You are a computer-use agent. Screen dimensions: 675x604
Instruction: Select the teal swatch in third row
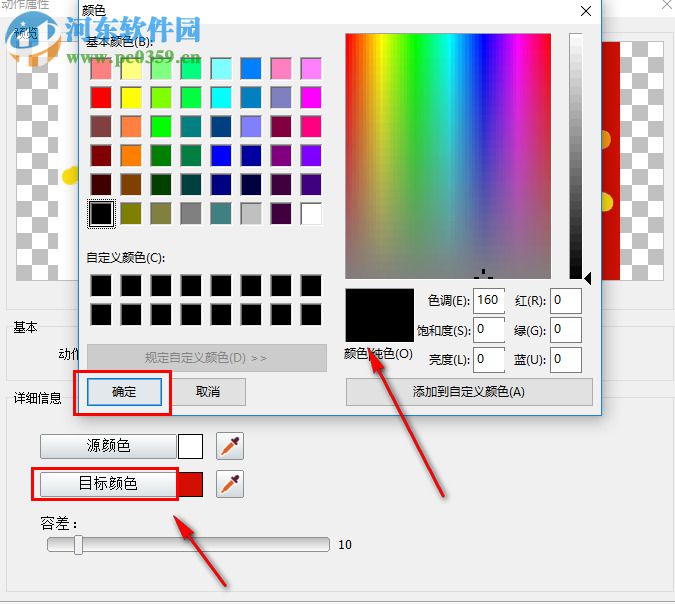click(191, 127)
